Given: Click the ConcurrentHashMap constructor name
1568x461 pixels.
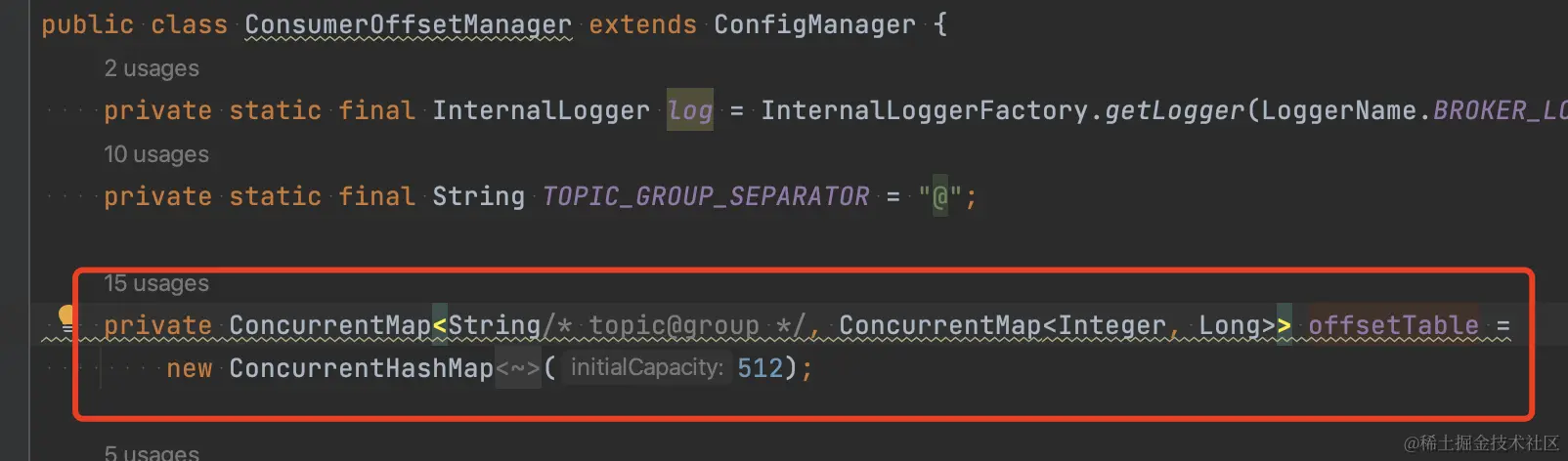Looking at the screenshot, I should click(x=361, y=368).
